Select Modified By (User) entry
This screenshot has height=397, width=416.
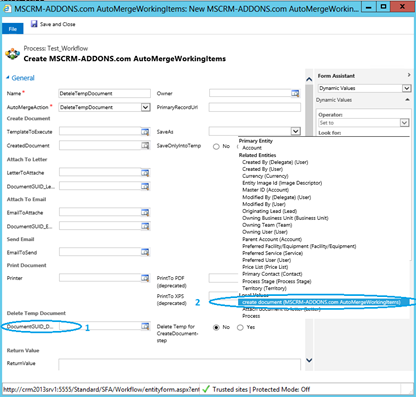click(x=264, y=204)
